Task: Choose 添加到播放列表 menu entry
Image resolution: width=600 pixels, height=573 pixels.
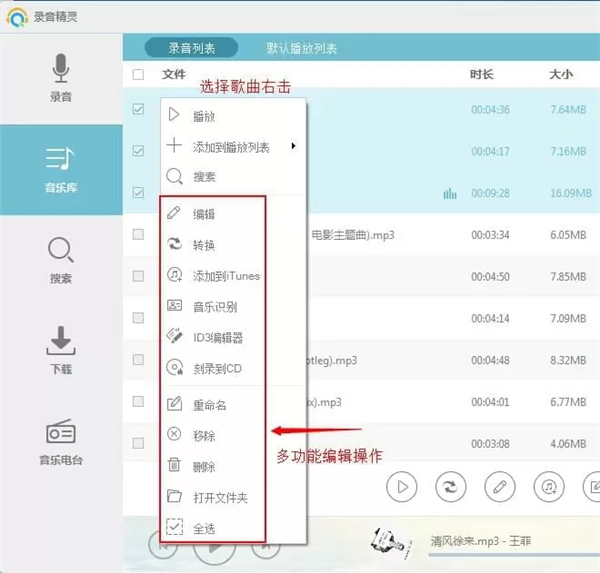Action: [x=233, y=147]
